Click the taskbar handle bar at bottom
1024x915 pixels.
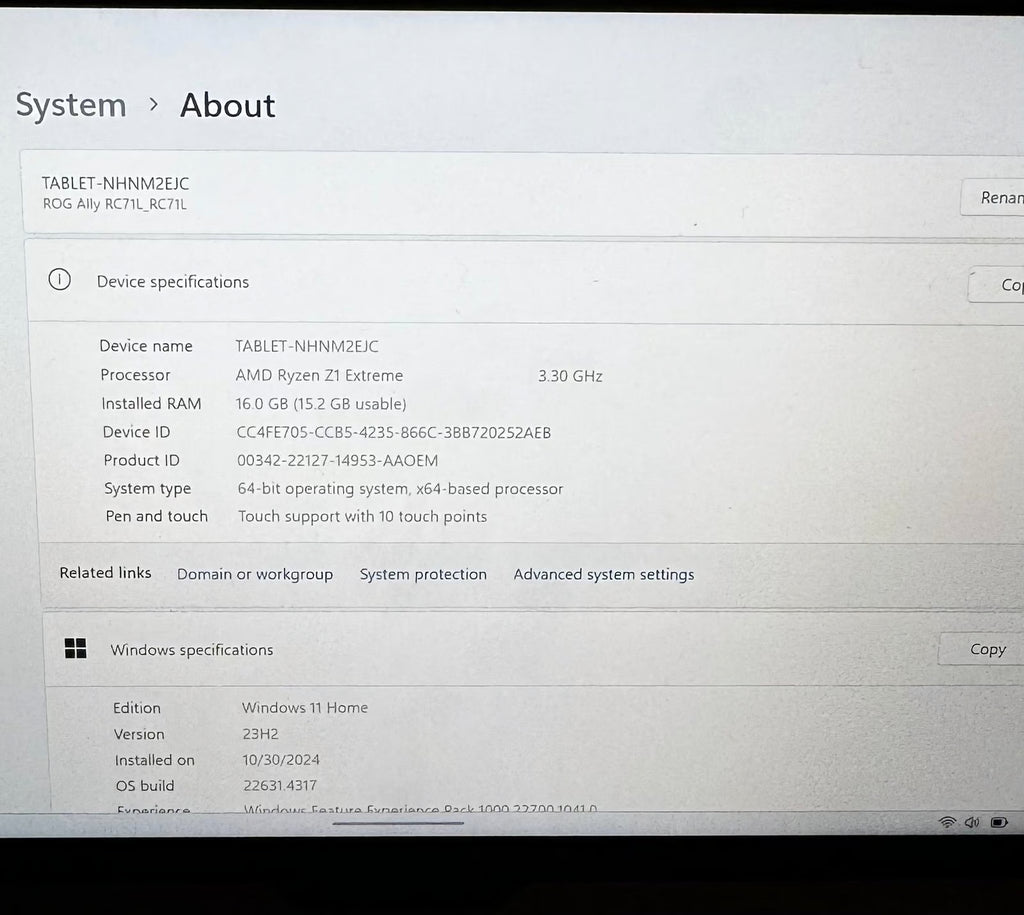tap(398, 823)
